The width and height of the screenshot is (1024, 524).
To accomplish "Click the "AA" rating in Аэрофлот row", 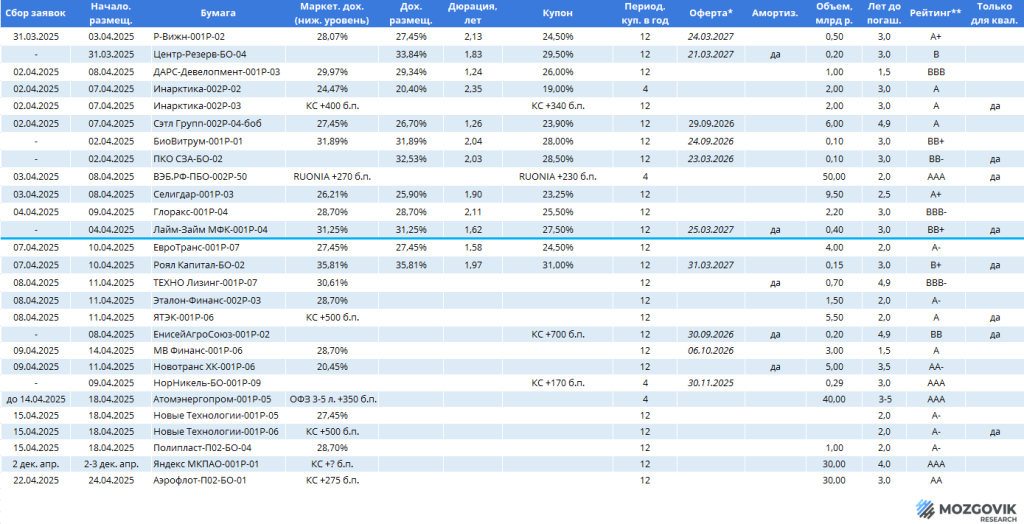I will pos(935,480).
